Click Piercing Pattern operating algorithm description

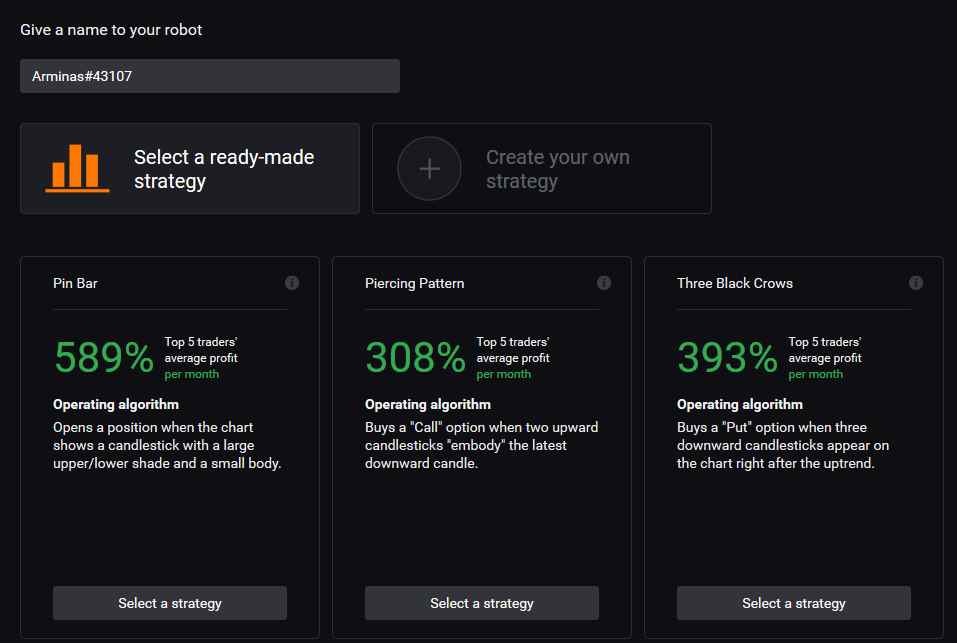482,445
